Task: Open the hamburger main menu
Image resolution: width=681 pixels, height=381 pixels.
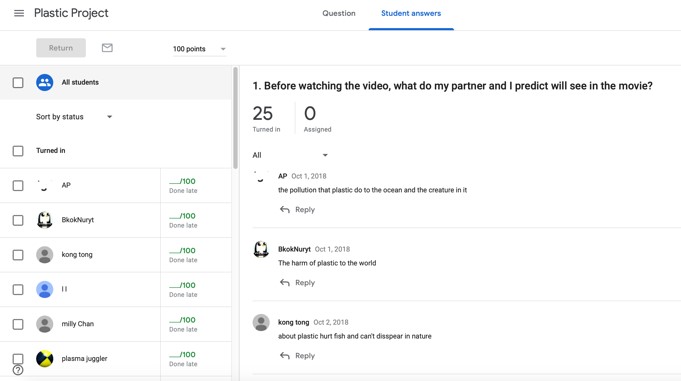Action: click(19, 13)
